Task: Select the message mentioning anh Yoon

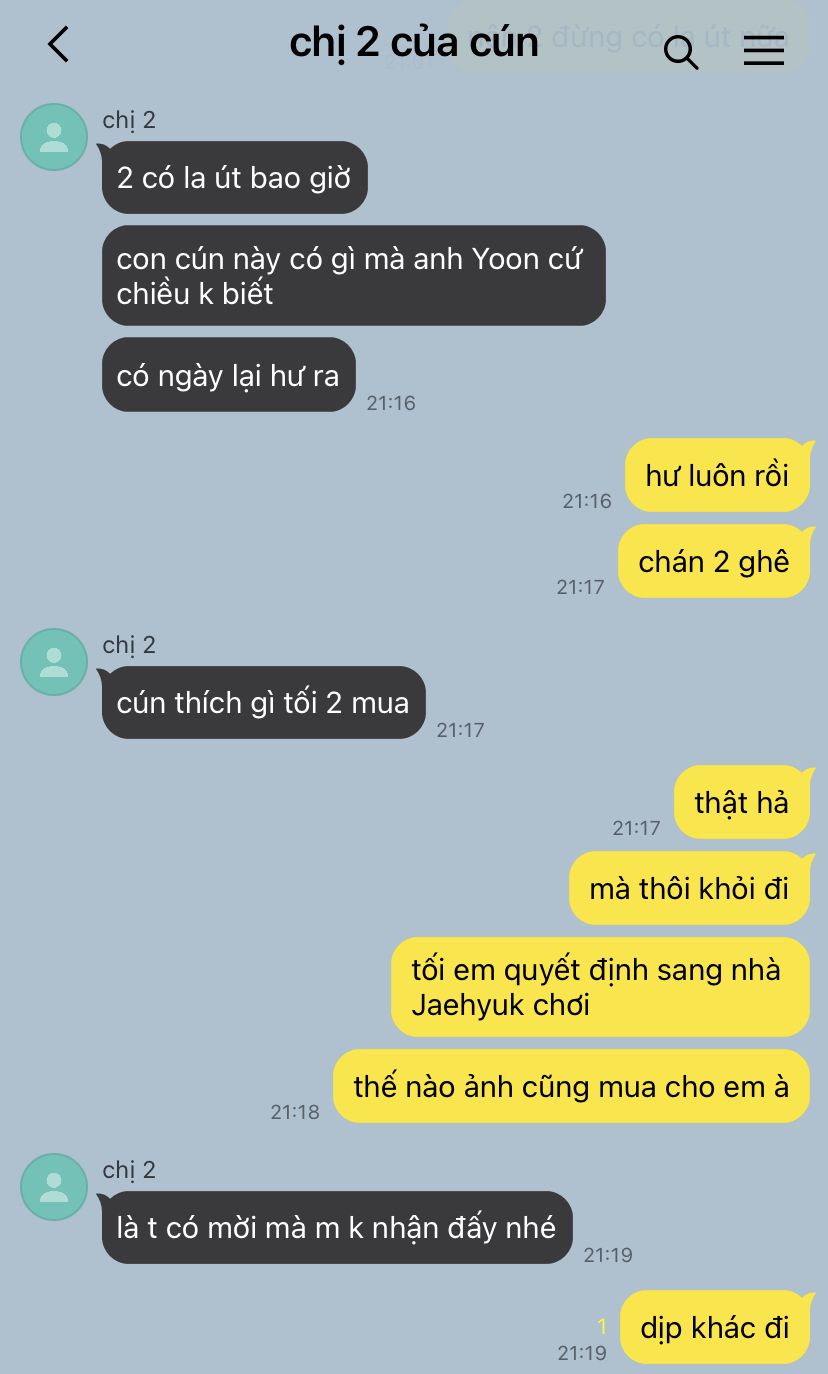Action: pyautogui.click(x=353, y=276)
